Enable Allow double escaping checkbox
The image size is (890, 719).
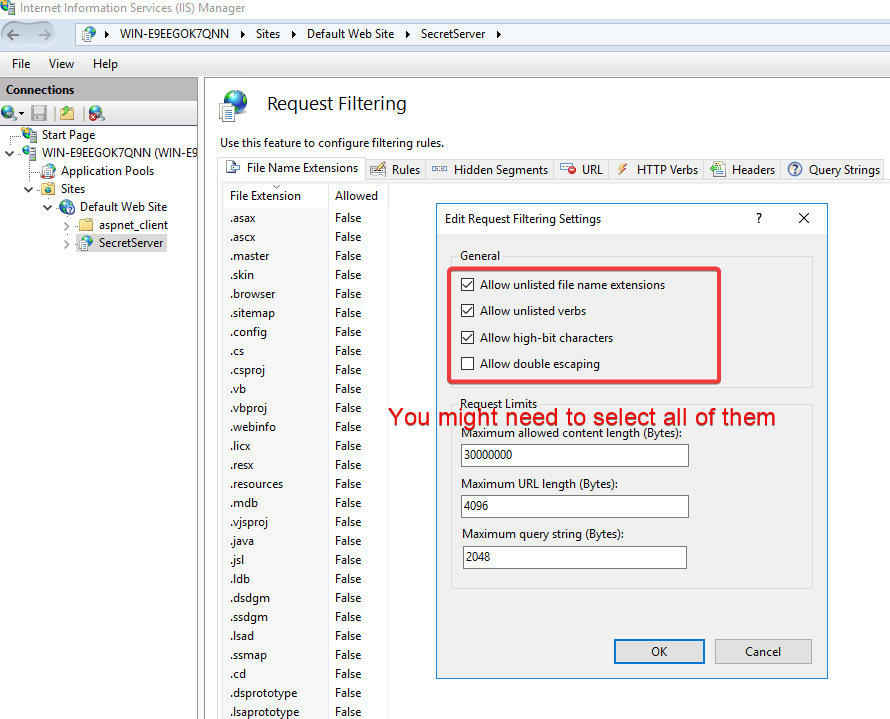tap(467, 363)
